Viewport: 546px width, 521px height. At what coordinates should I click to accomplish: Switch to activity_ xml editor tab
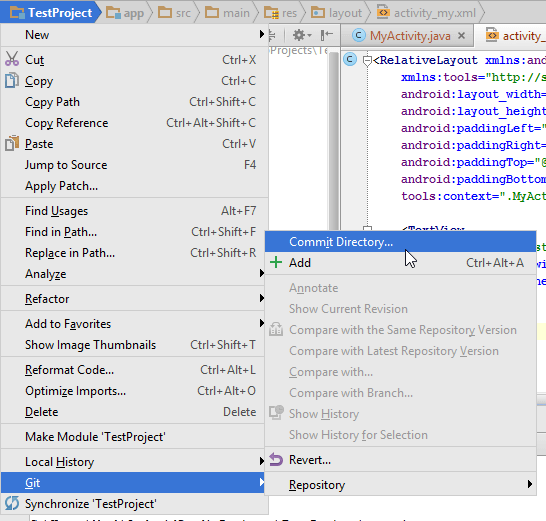pyautogui.click(x=510, y=36)
